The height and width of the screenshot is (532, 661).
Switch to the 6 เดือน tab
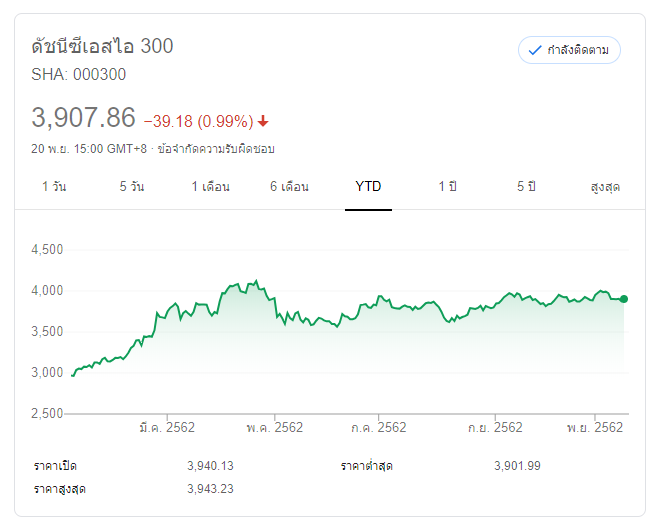[289, 187]
